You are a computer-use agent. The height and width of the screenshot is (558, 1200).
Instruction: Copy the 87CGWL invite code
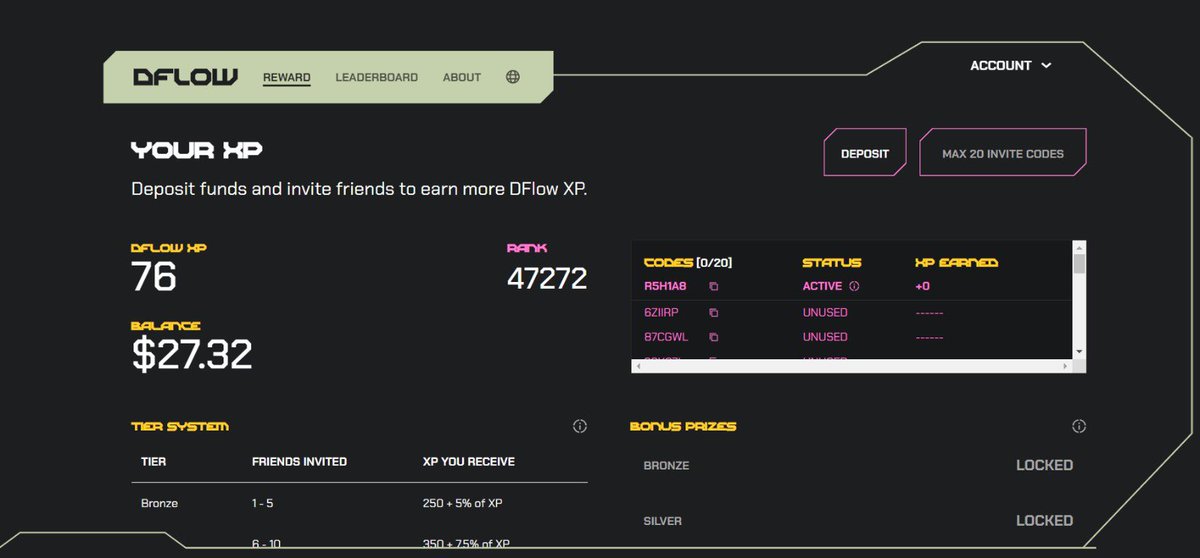(714, 338)
